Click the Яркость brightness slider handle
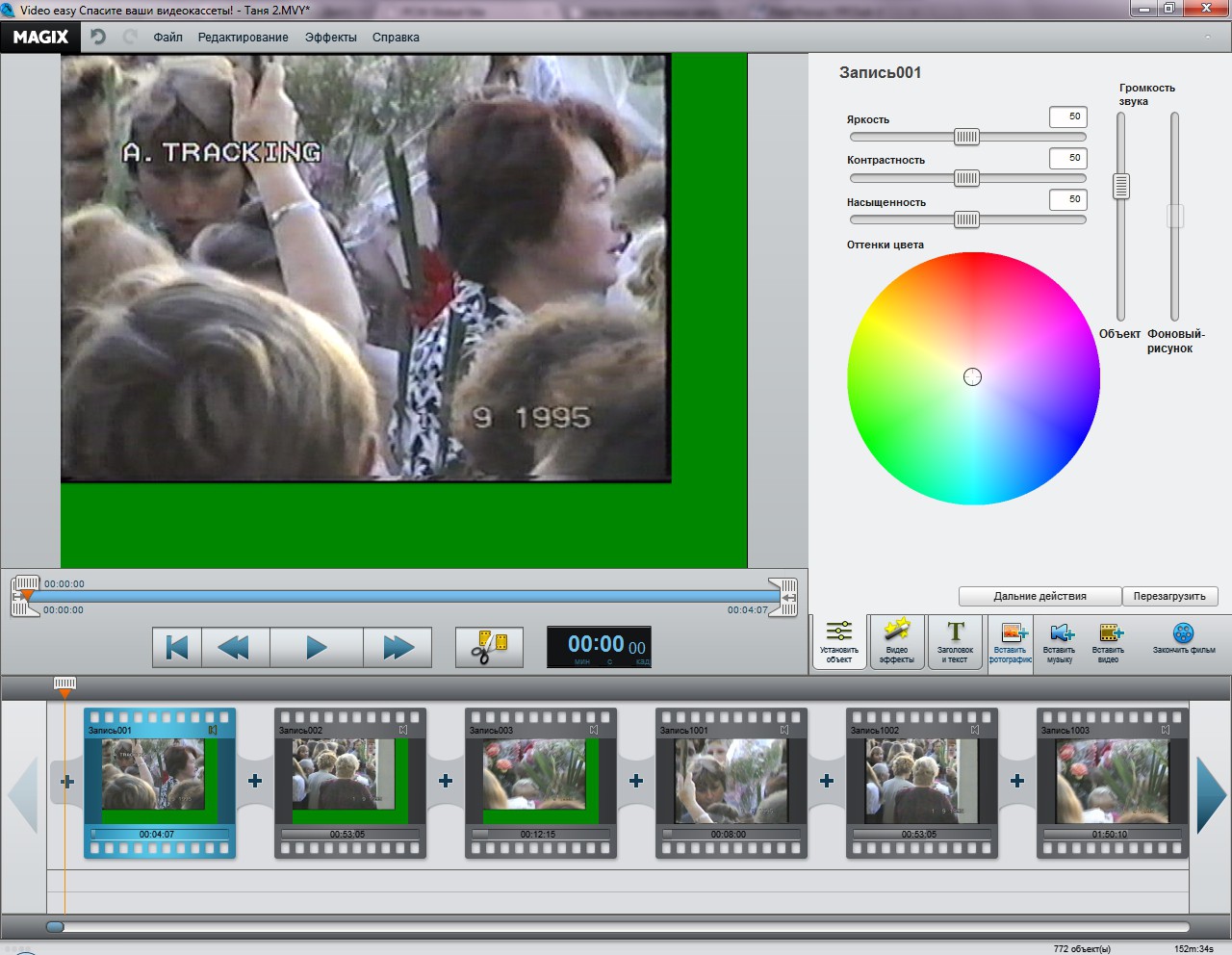Image resolution: width=1232 pixels, height=955 pixels. click(x=966, y=137)
